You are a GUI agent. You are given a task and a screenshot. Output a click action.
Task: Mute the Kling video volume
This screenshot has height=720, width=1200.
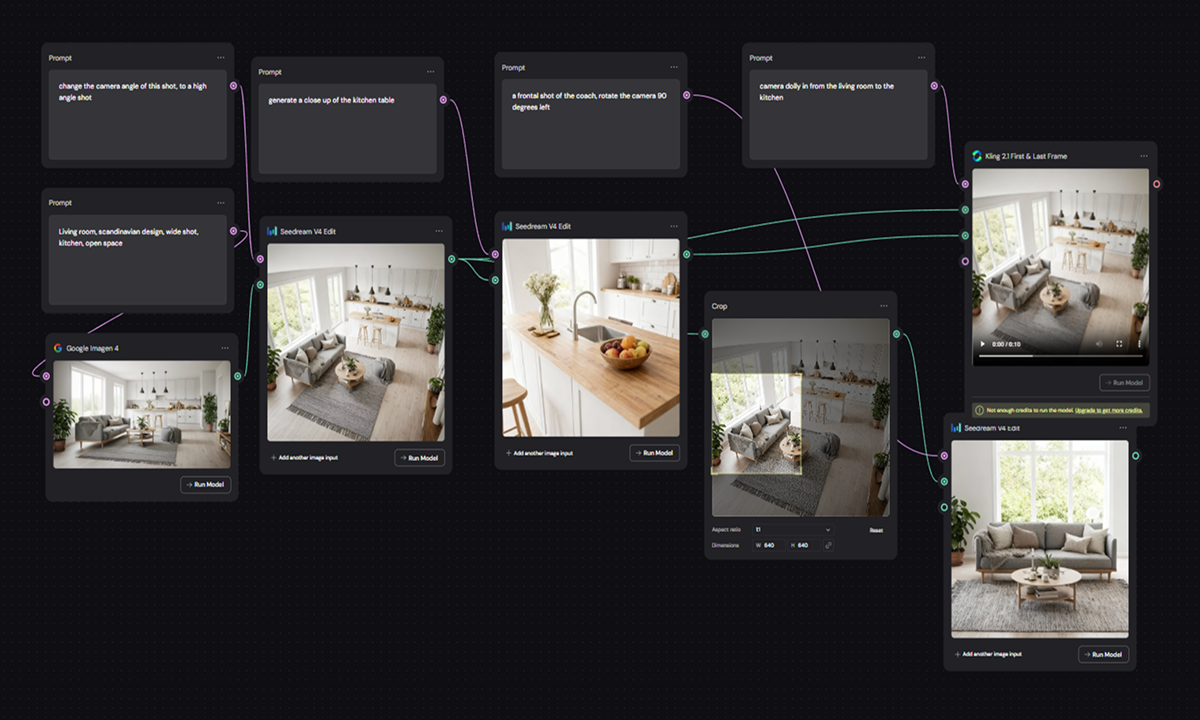[1098, 344]
